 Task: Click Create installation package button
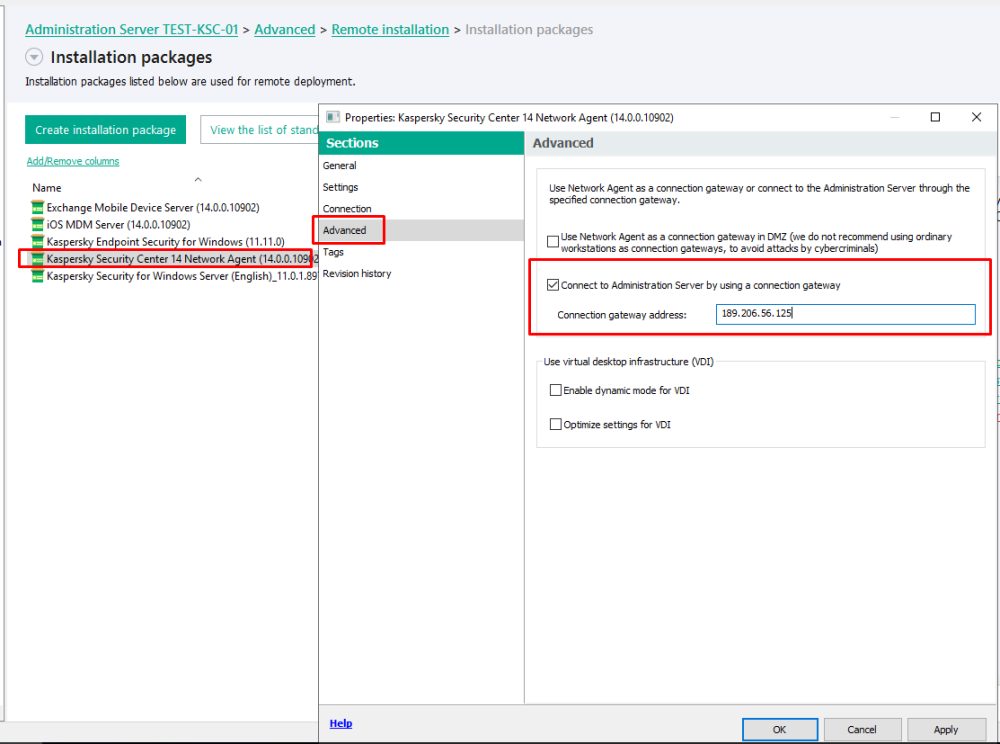click(x=105, y=129)
